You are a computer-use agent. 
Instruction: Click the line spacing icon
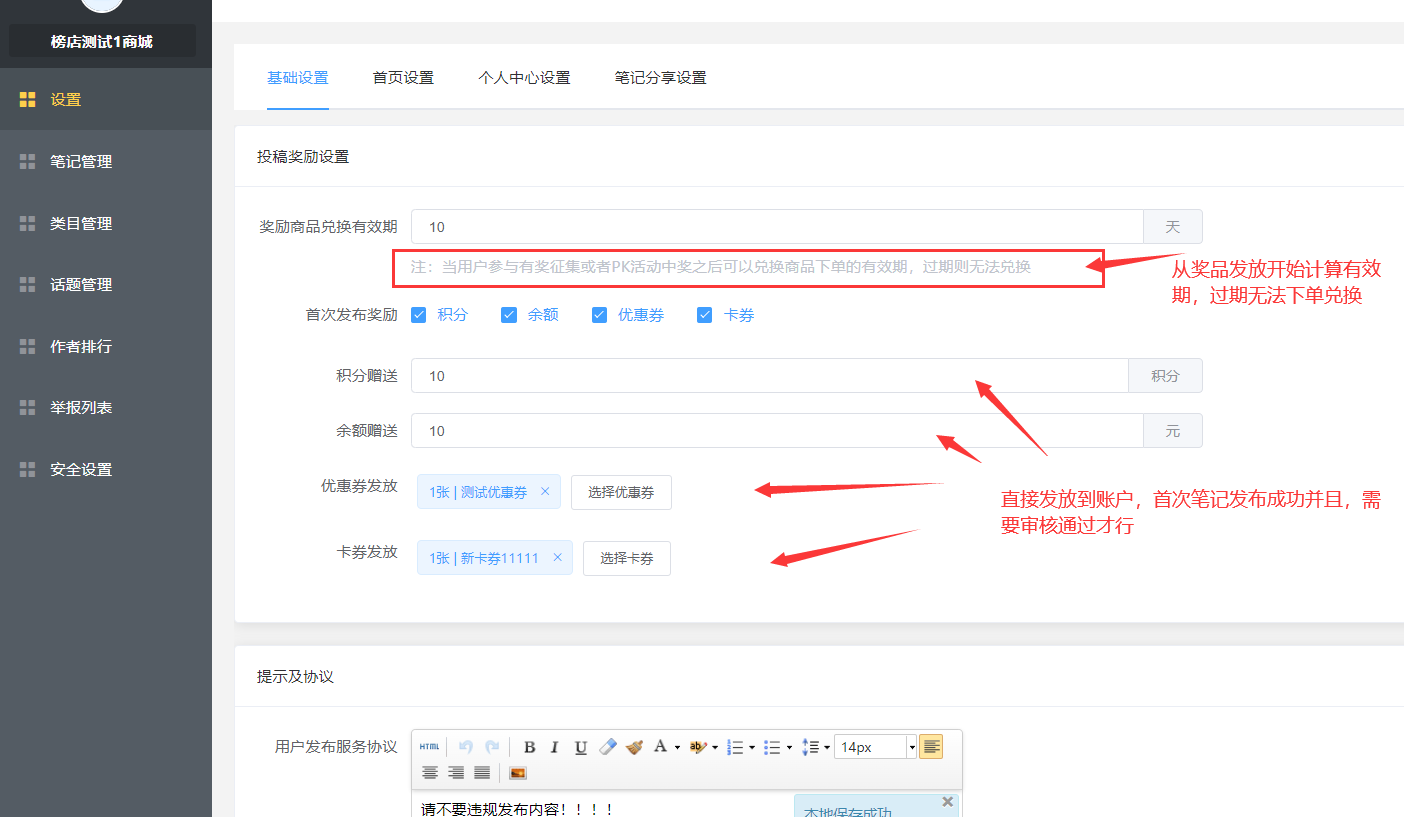point(811,747)
